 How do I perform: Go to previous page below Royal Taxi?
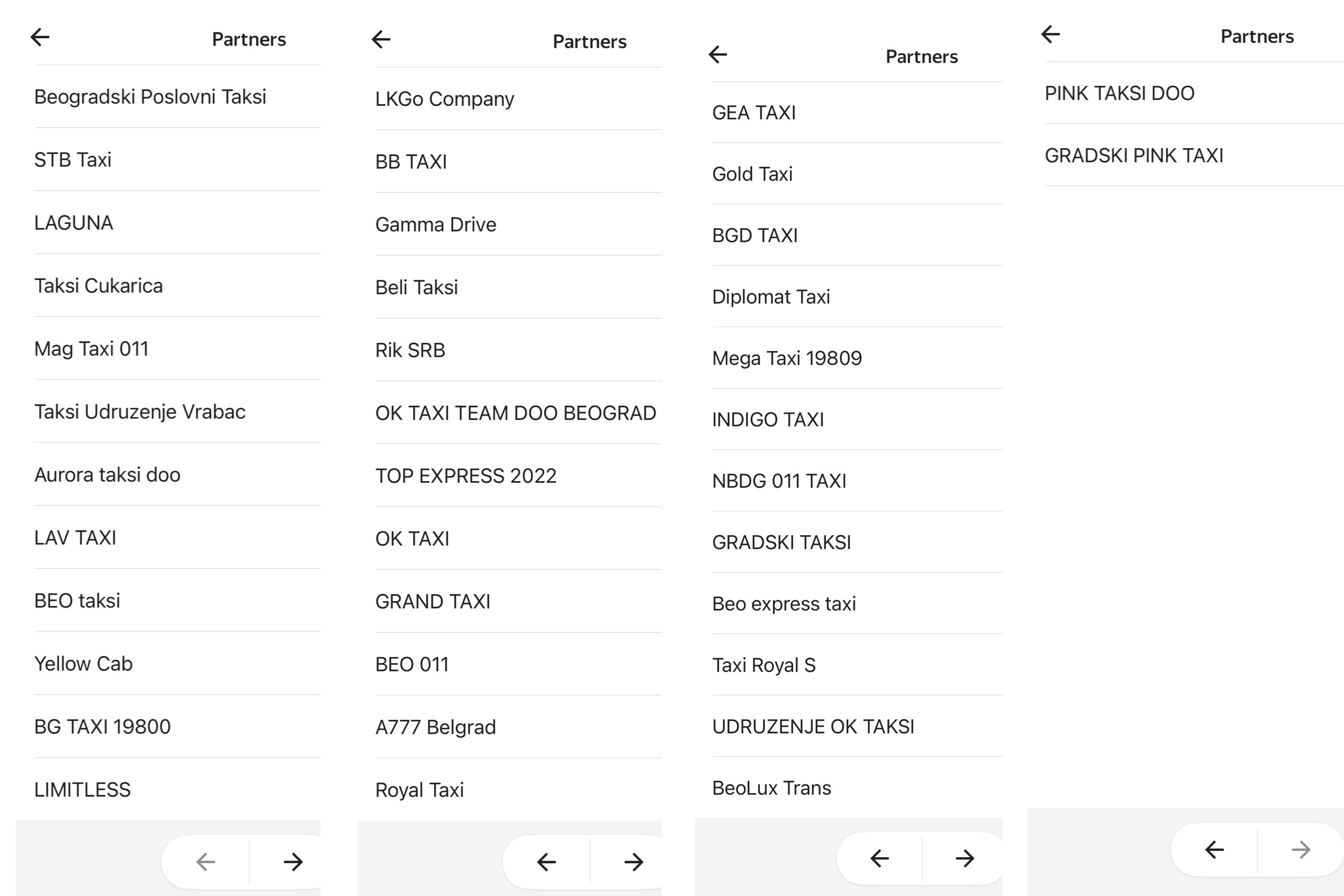coord(546,862)
